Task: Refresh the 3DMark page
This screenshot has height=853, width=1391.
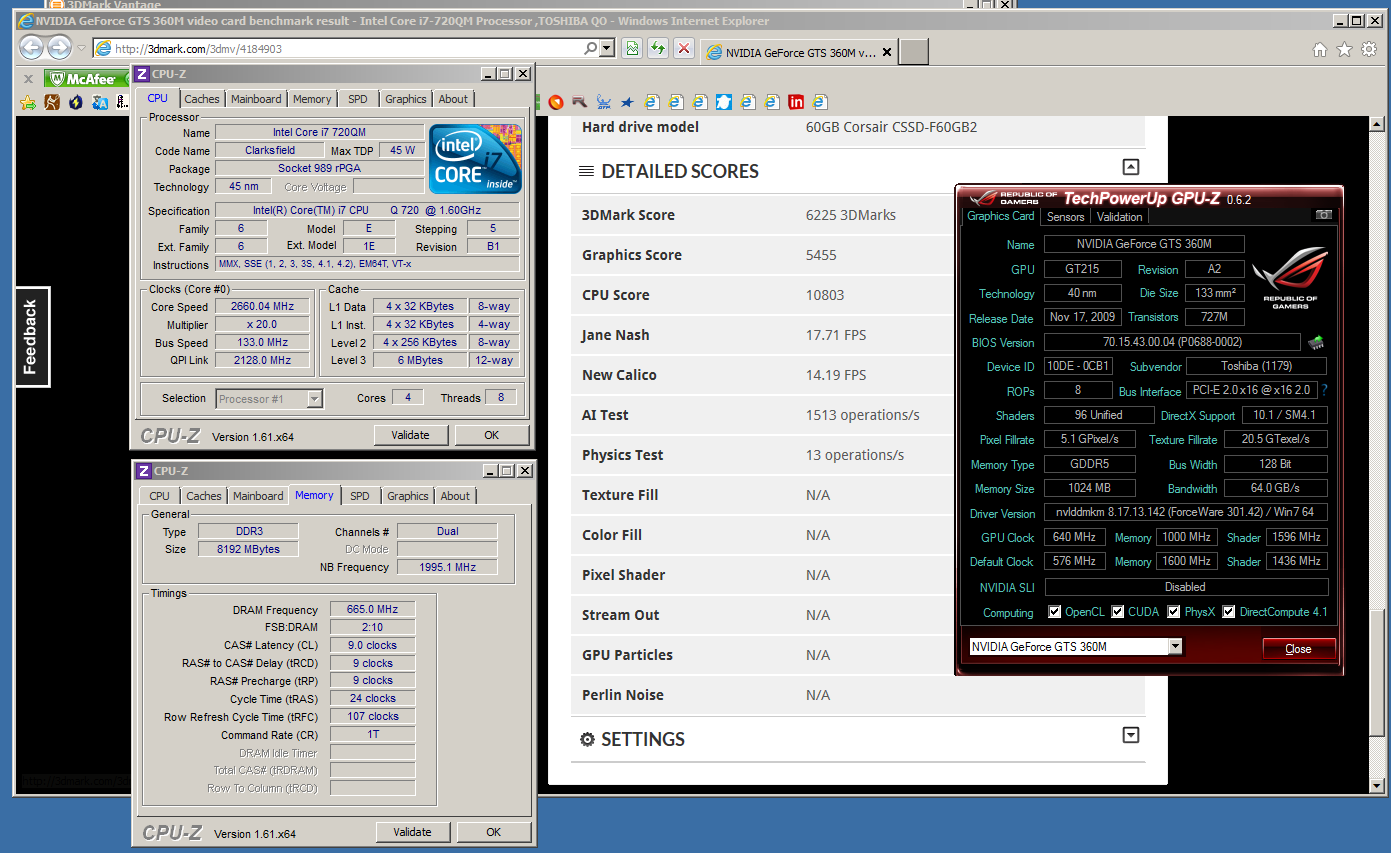Action: [x=657, y=48]
